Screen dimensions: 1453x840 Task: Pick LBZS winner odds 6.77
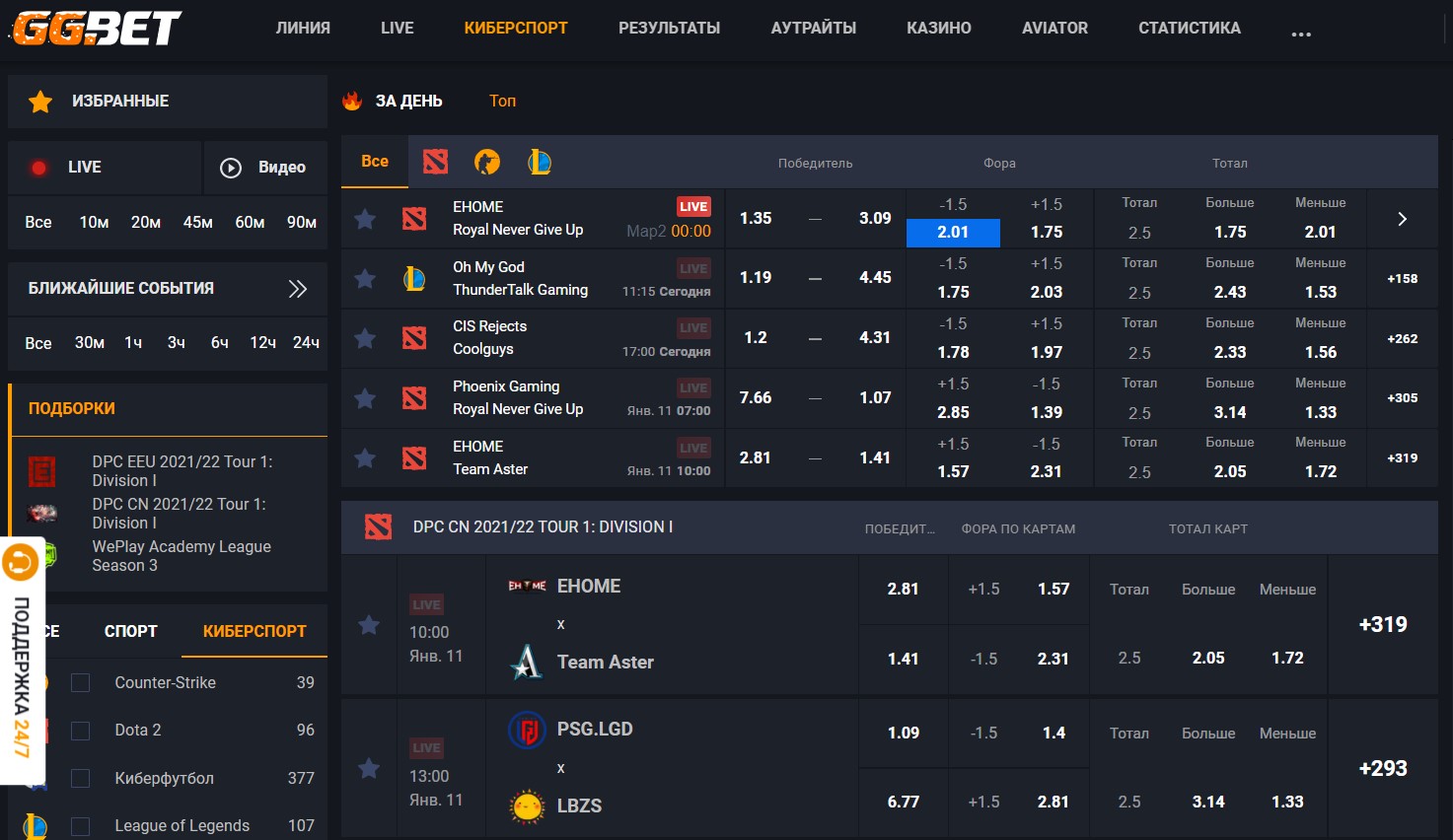(904, 803)
